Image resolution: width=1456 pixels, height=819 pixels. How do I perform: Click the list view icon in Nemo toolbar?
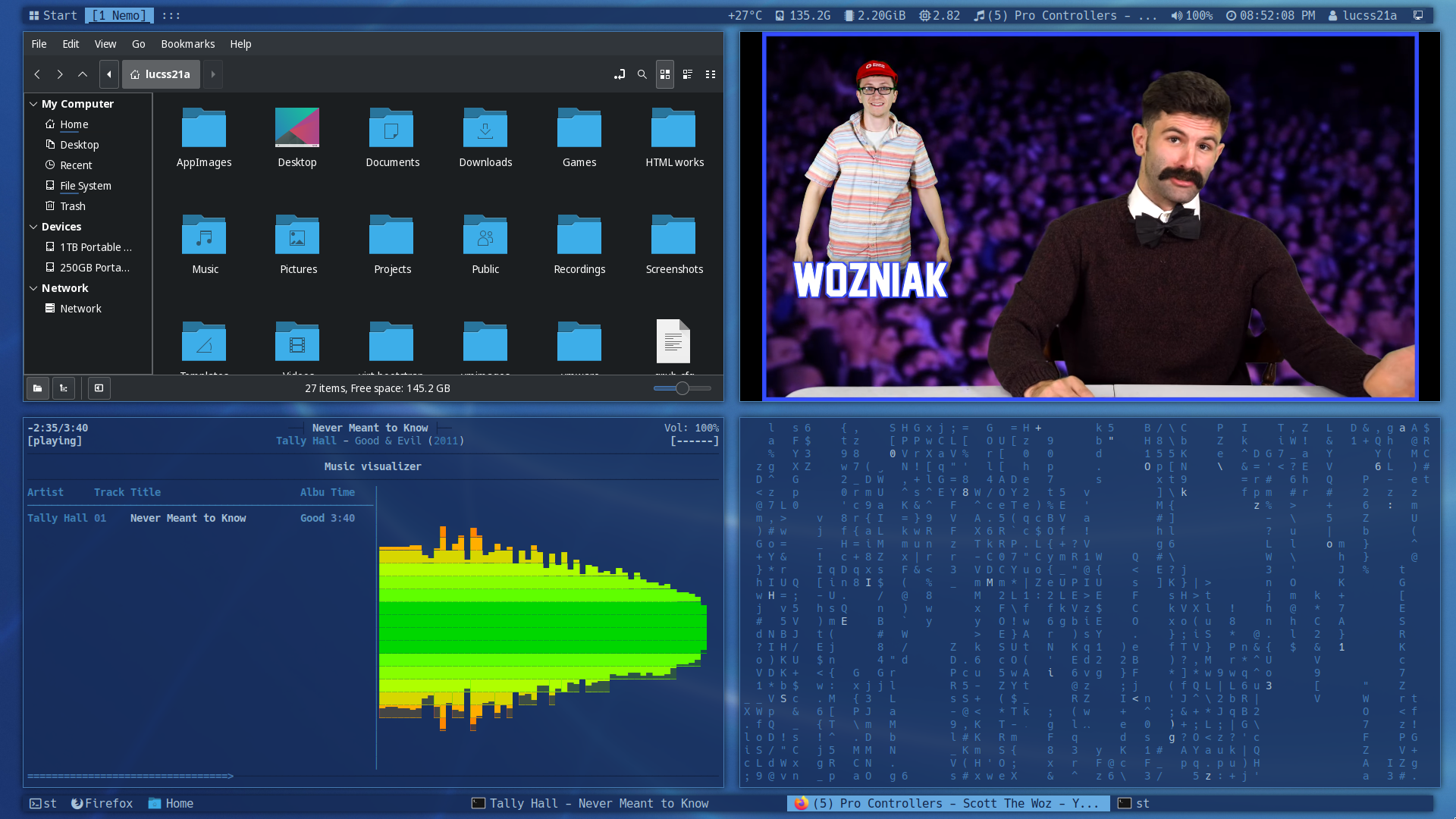click(x=687, y=74)
